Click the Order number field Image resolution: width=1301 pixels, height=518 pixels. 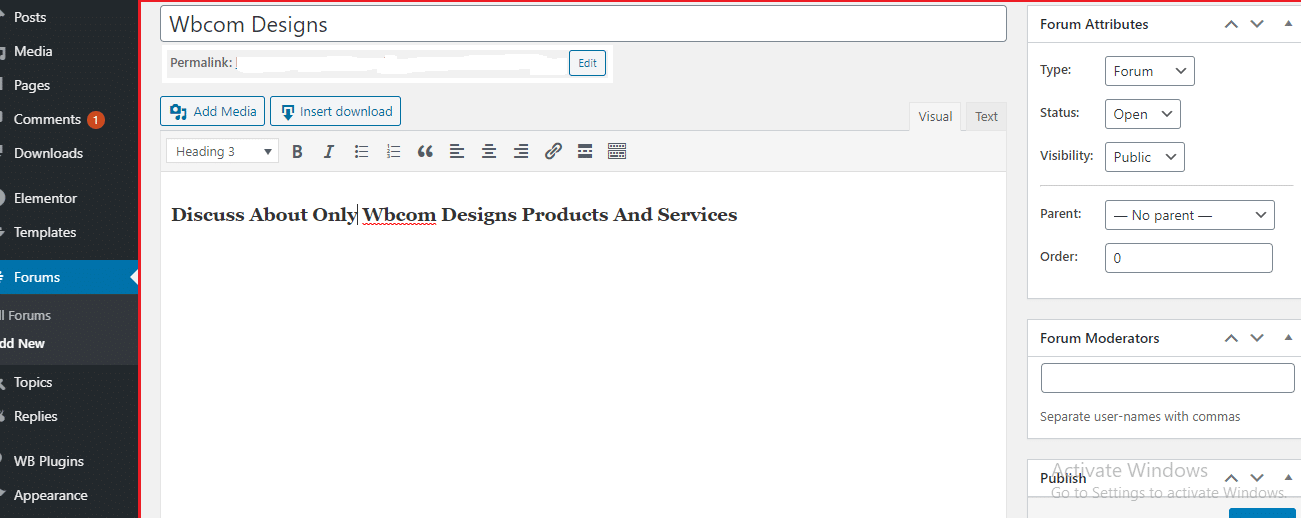1189,258
